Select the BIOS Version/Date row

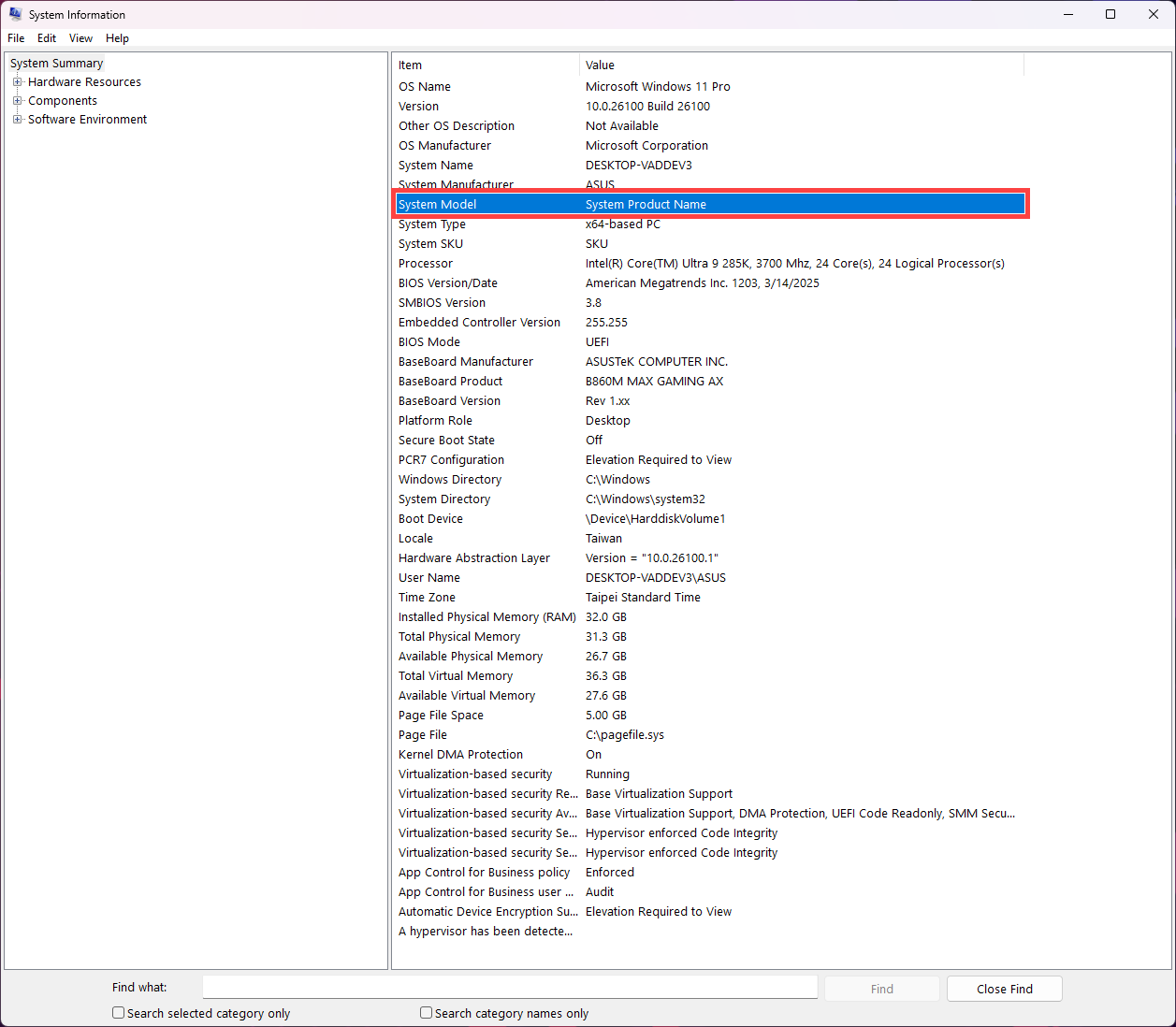tap(709, 283)
